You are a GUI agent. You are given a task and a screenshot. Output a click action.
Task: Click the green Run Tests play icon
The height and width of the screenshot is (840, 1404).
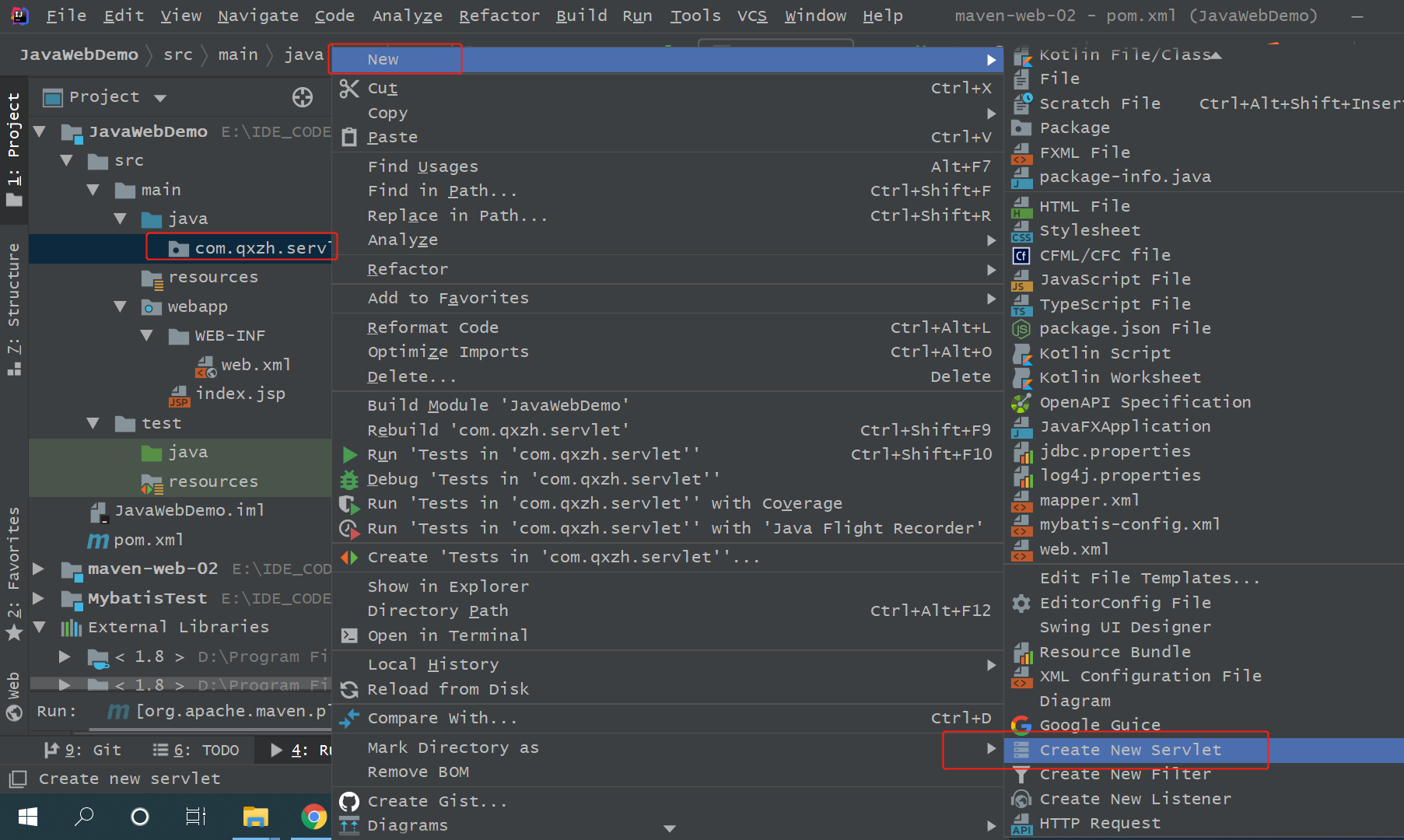point(350,455)
